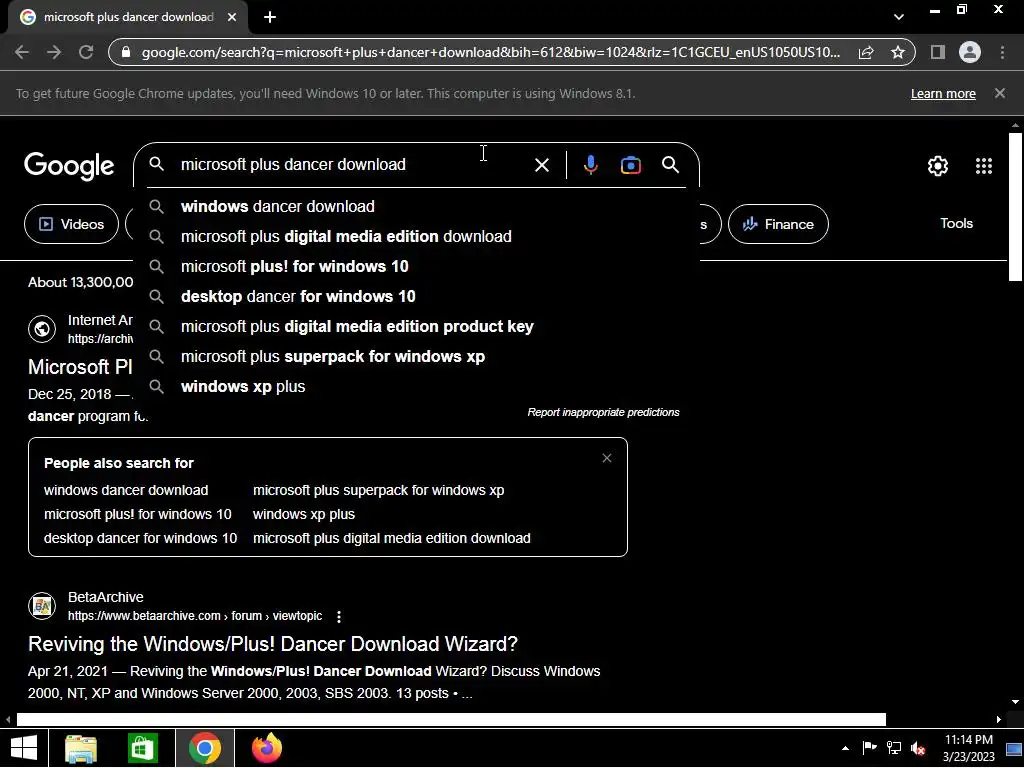1024x768 pixels.
Task: Select suggestion microsoft plus! for windows 10
Action: tap(416, 266)
